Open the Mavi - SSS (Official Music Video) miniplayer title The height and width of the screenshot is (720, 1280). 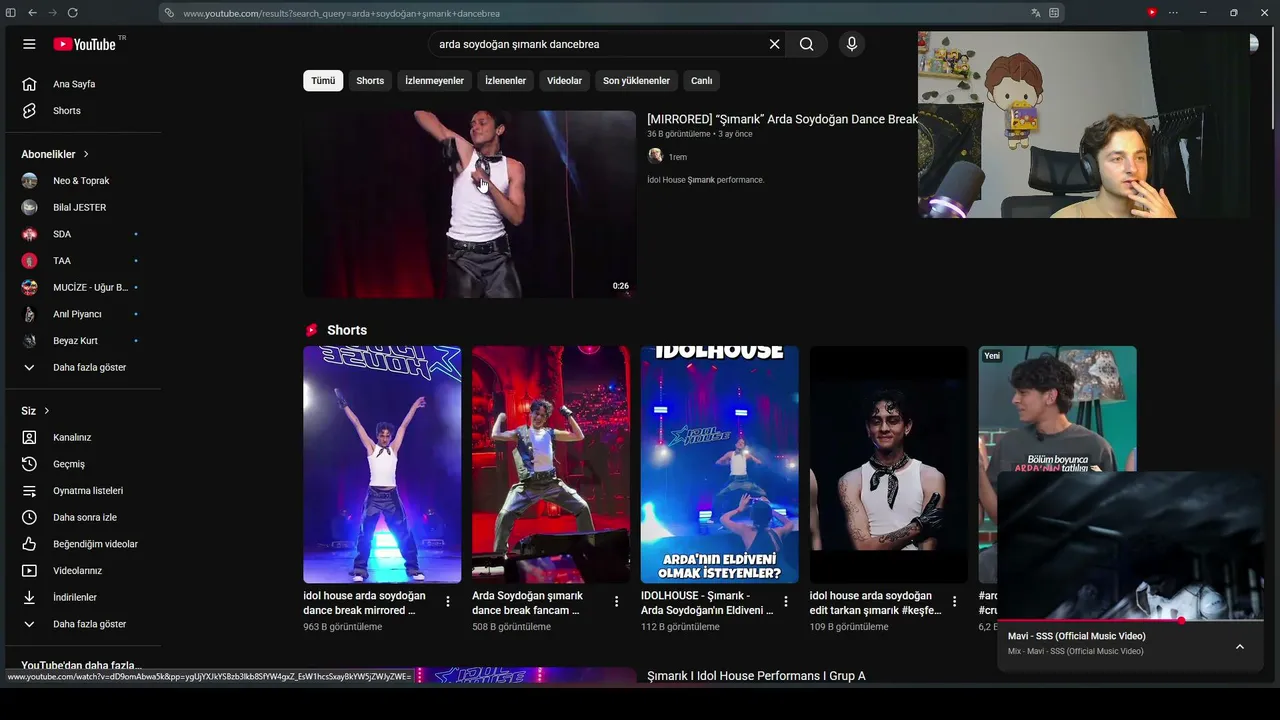tap(1077, 636)
